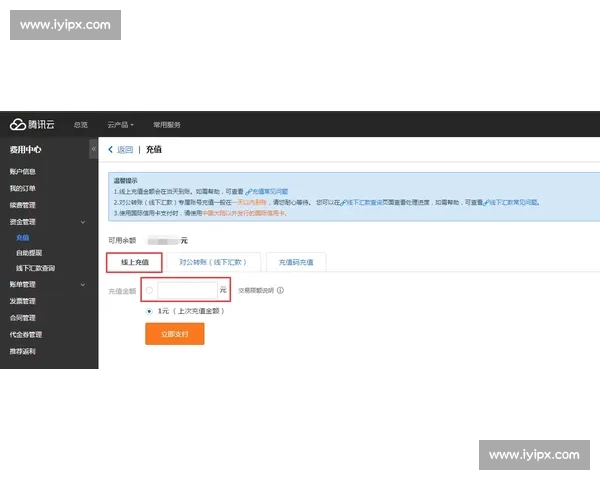Click the 交易限额说明 text
Viewport: 600px width, 480px height.
coord(256,291)
